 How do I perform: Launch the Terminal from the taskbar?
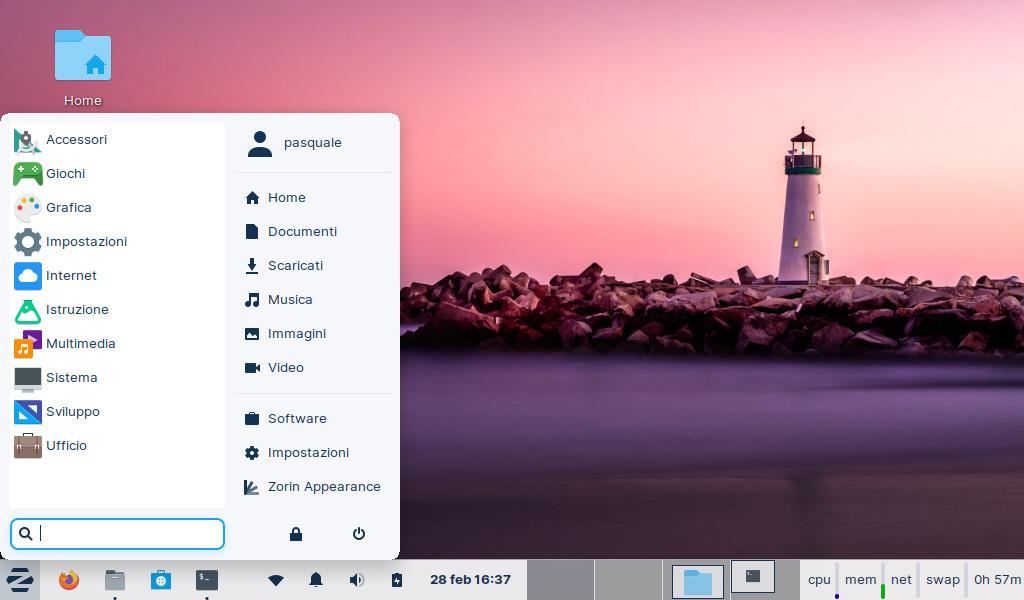(x=207, y=580)
